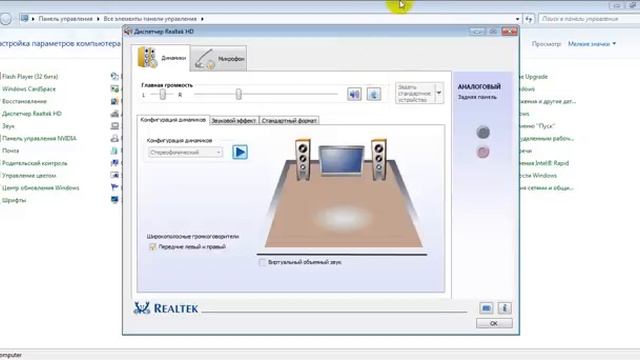
Task: Open Flash Player (32 бита) item
Action: tap(30, 76)
